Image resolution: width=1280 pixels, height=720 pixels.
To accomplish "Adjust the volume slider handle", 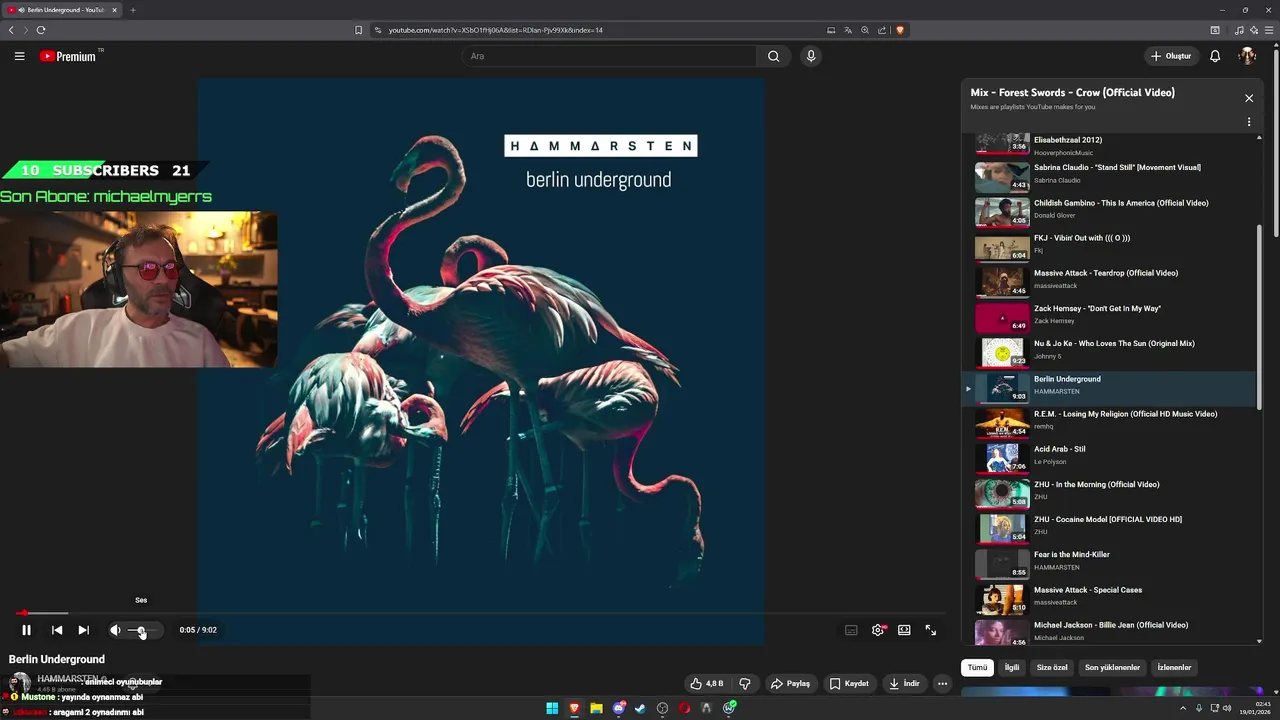I will coord(141,630).
